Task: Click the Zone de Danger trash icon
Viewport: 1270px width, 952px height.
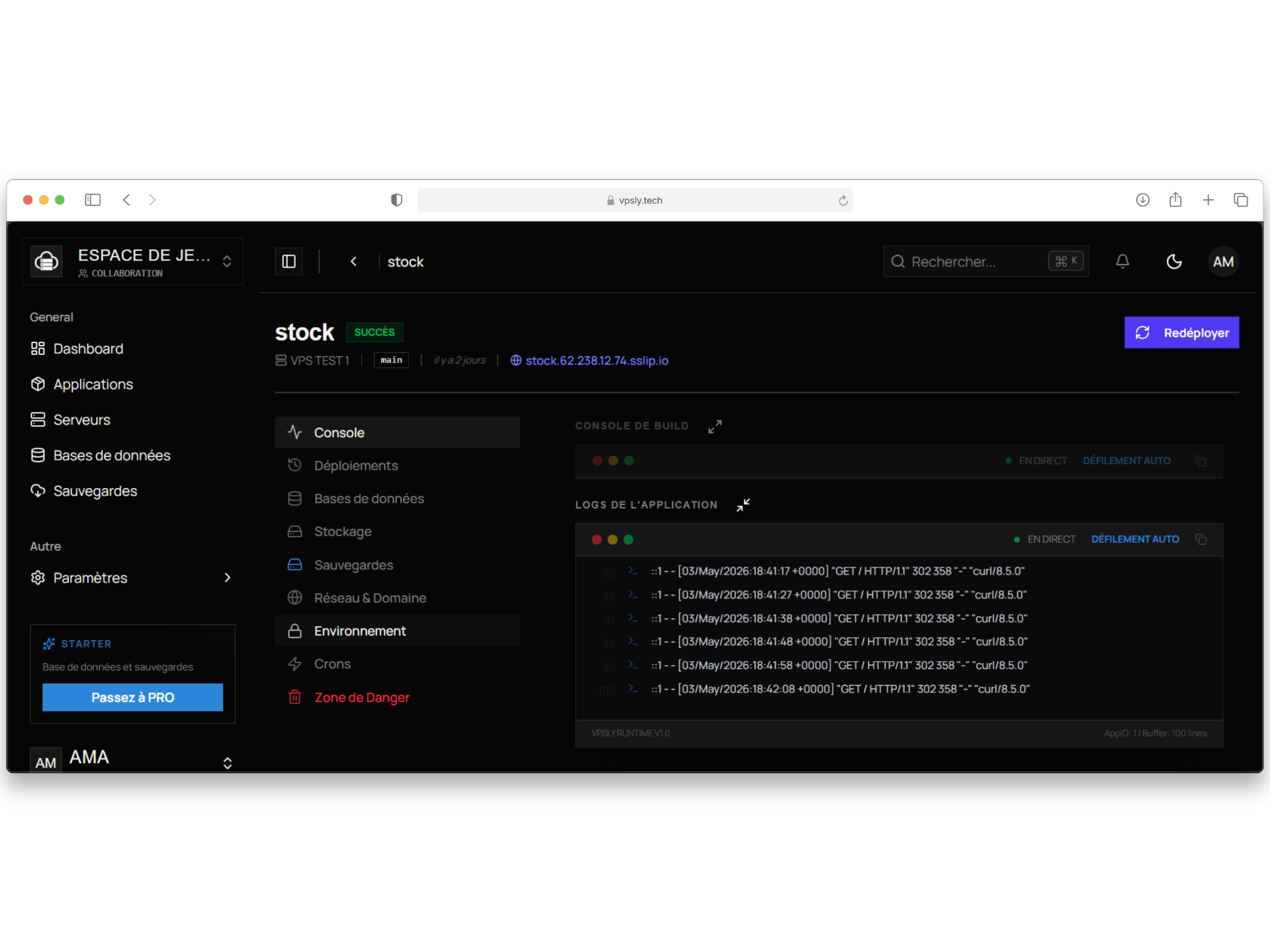Action: [x=295, y=697]
